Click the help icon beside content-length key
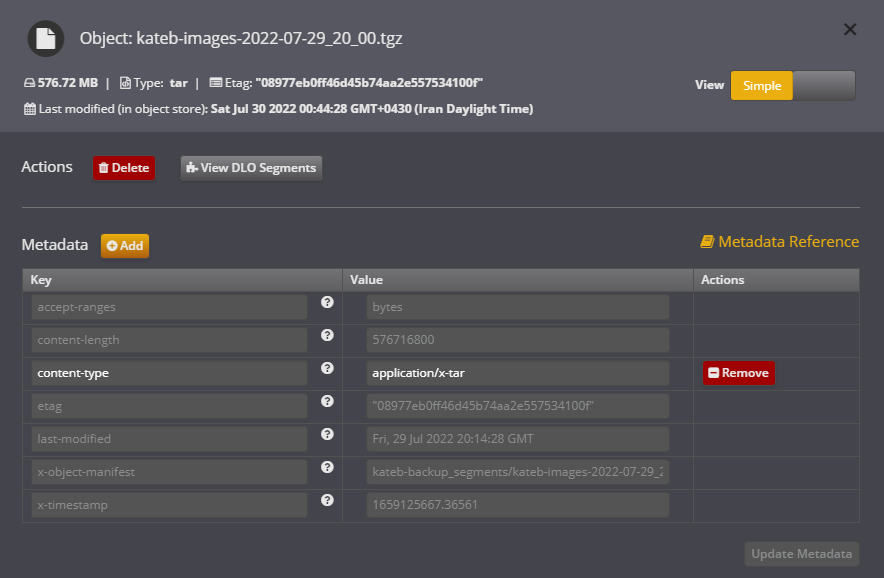The image size is (884, 578). pyautogui.click(x=327, y=335)
